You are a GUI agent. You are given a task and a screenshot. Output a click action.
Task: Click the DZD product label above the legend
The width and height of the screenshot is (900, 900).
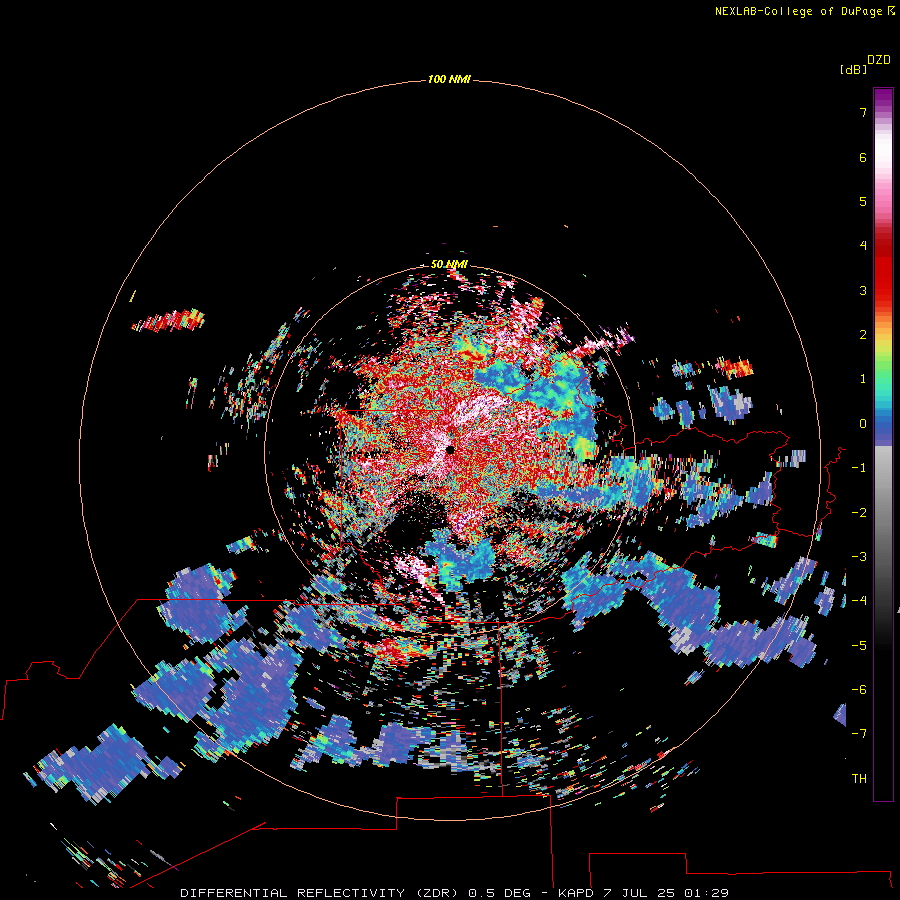[x=879, y=60]
